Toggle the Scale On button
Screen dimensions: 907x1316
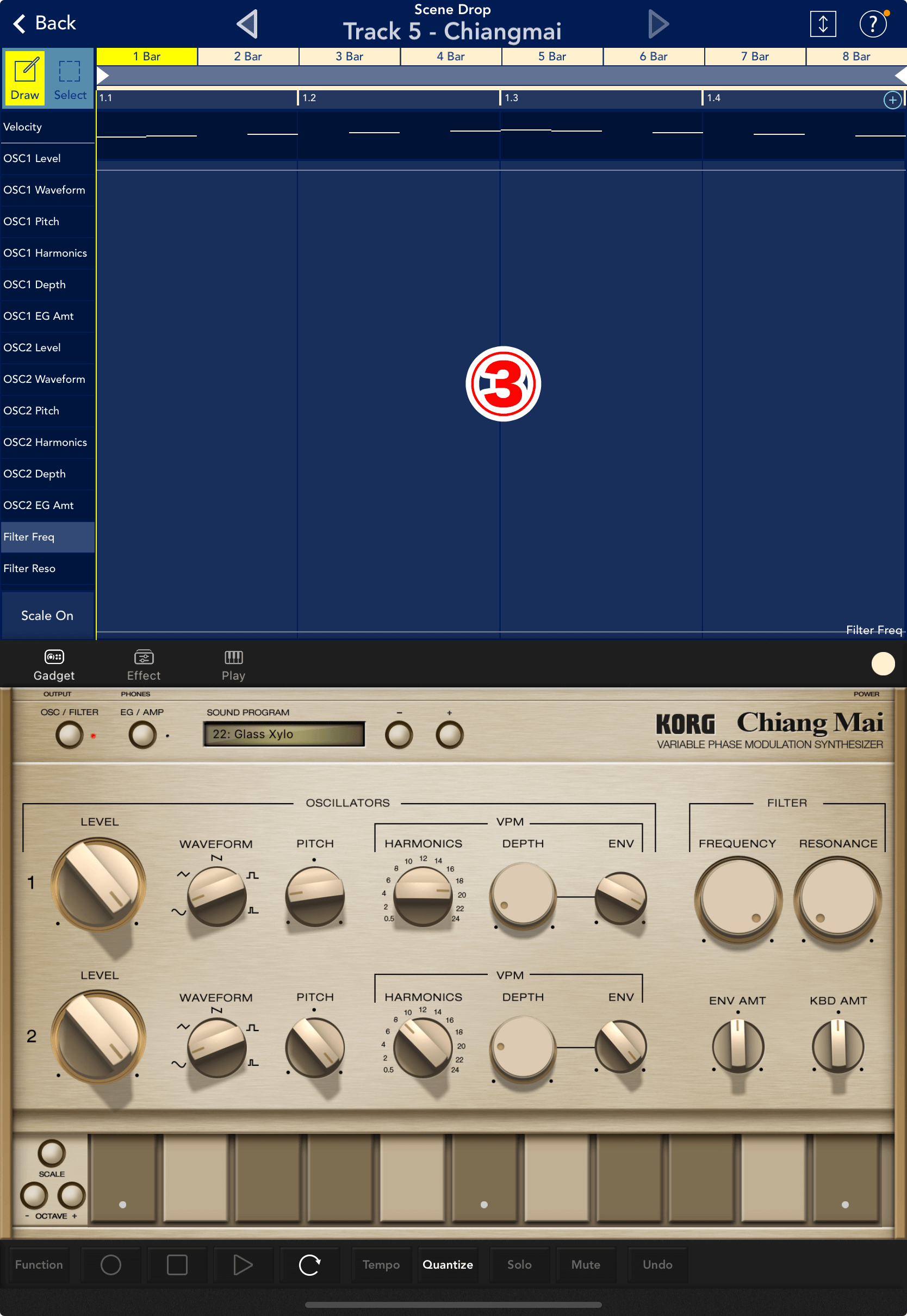(48, 616)
